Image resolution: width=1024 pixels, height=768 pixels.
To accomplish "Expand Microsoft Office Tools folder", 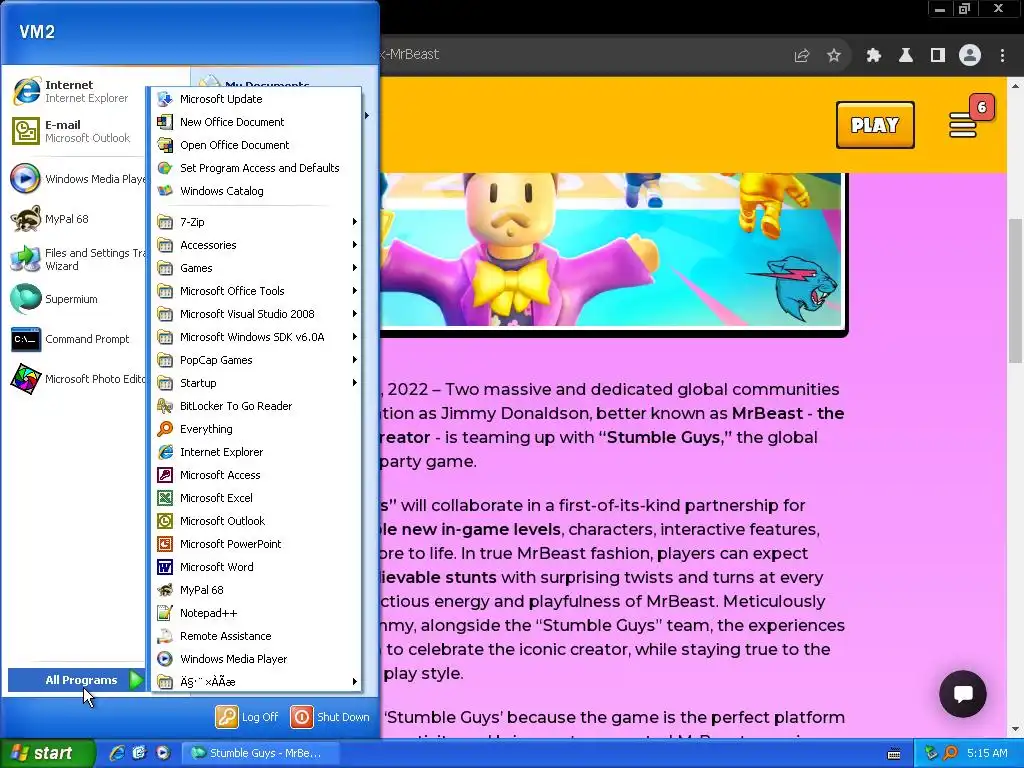I will tap(256, 291).
